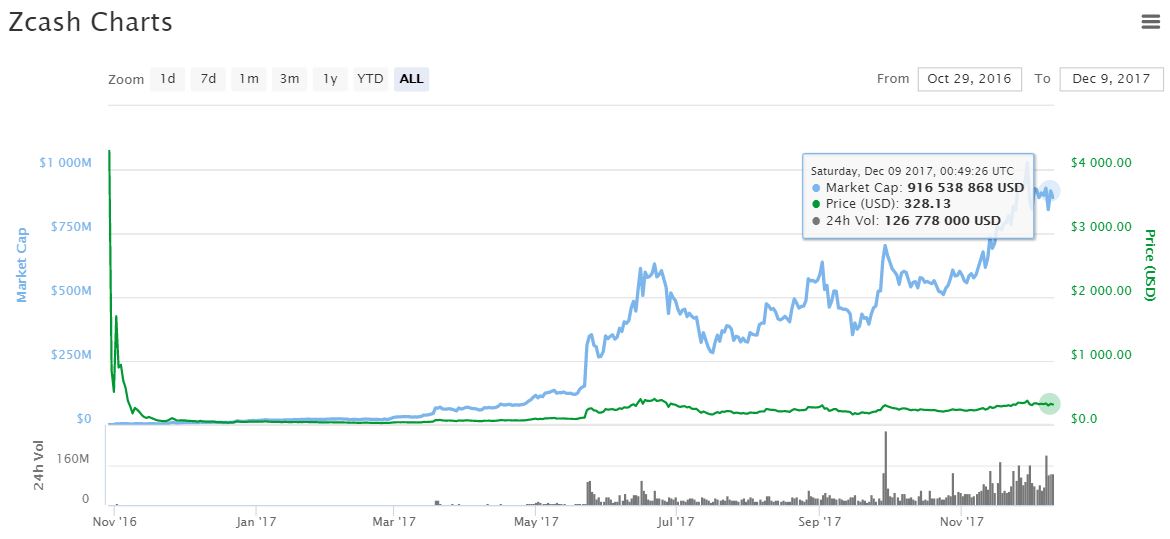Click the tooltip 24h Vol value
Screen dimensions: 1170x539
942,220
